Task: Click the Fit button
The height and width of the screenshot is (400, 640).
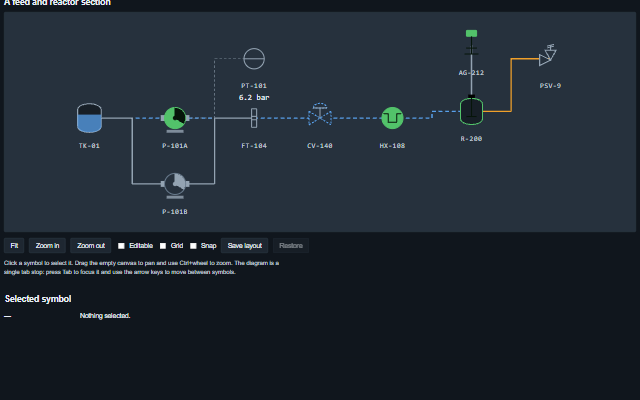Action: pos(14,246)
